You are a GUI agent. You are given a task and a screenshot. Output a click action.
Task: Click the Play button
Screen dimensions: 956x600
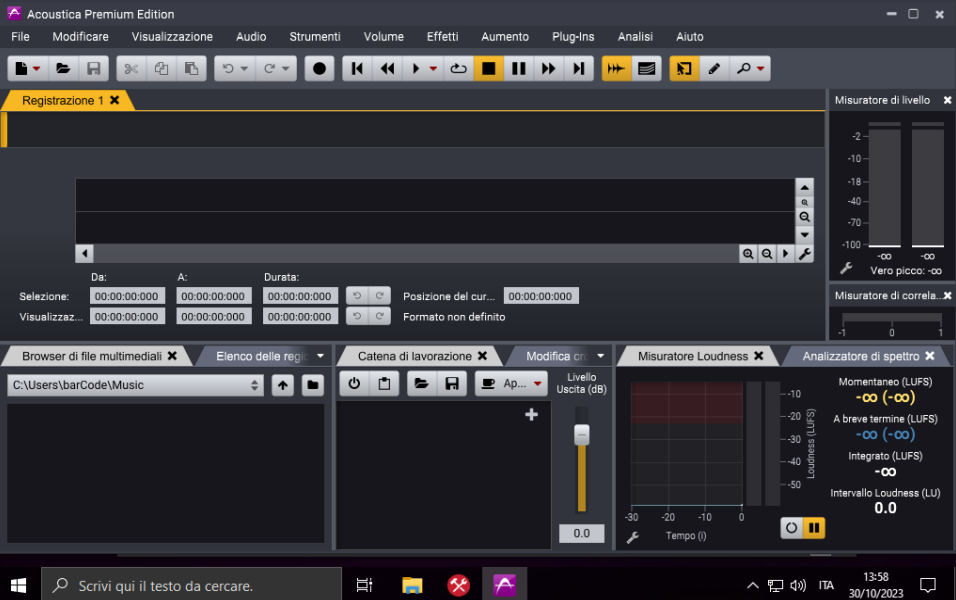tap(416, 69)
